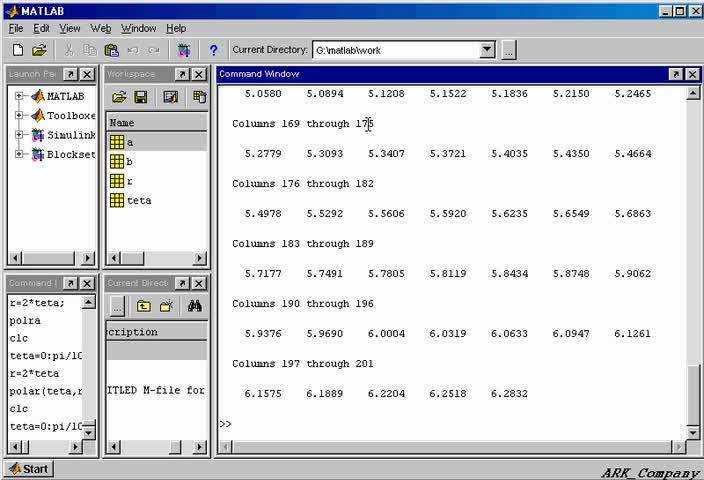
Task: Expand the MATLAB tree node
Action: (18, 96)
